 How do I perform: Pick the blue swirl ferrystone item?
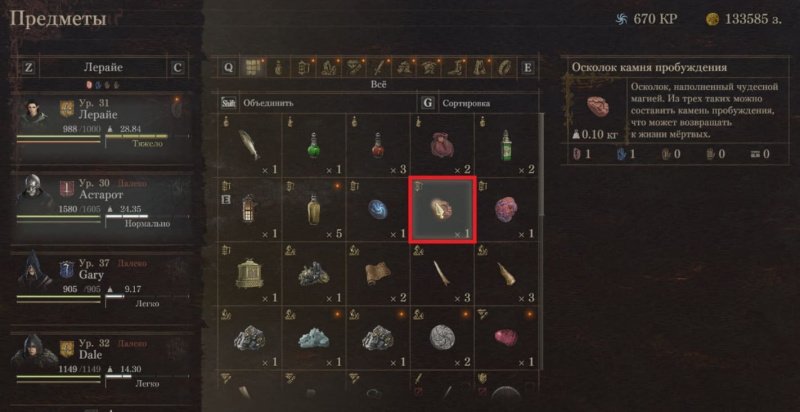pyautogui.click(x=378, y=210)
